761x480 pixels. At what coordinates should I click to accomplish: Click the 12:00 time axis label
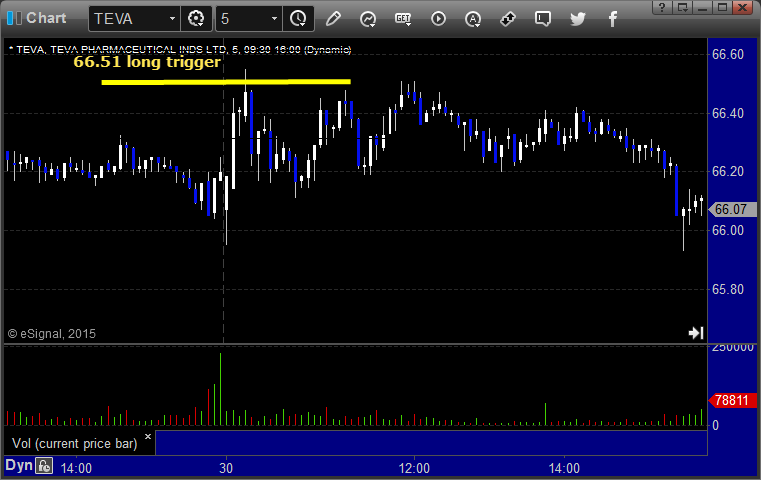414,468
